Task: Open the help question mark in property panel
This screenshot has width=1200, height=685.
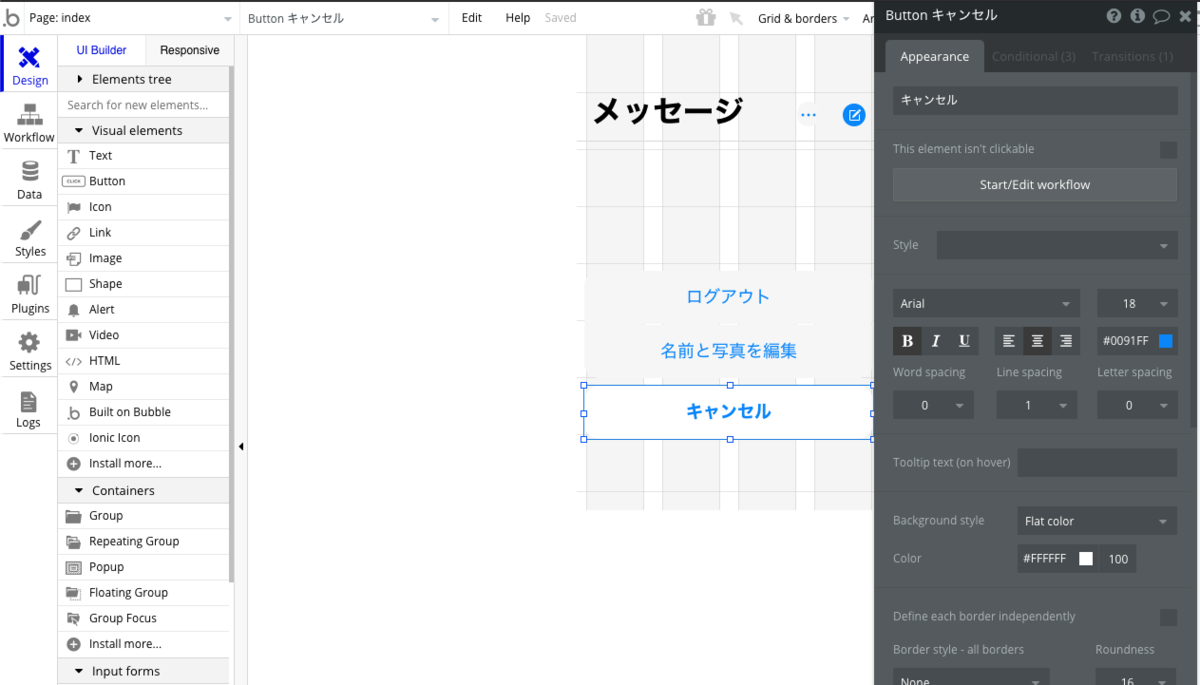Action: pyautogui.click(x=1114, y=15)
